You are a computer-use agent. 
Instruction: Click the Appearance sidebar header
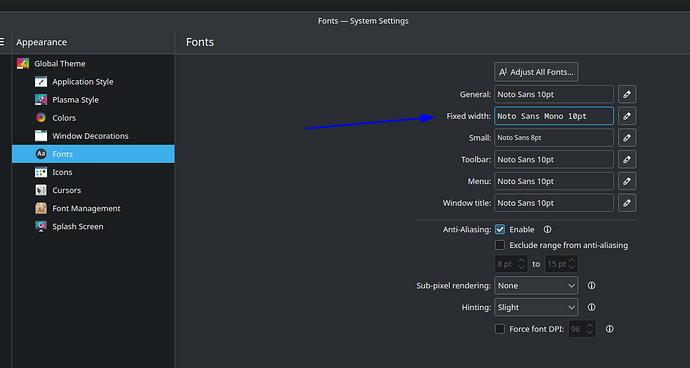click(x=41, y=42)
